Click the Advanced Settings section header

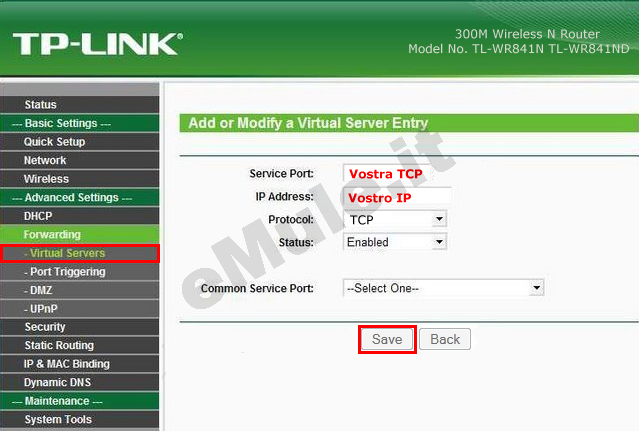(x=80, y=197)
